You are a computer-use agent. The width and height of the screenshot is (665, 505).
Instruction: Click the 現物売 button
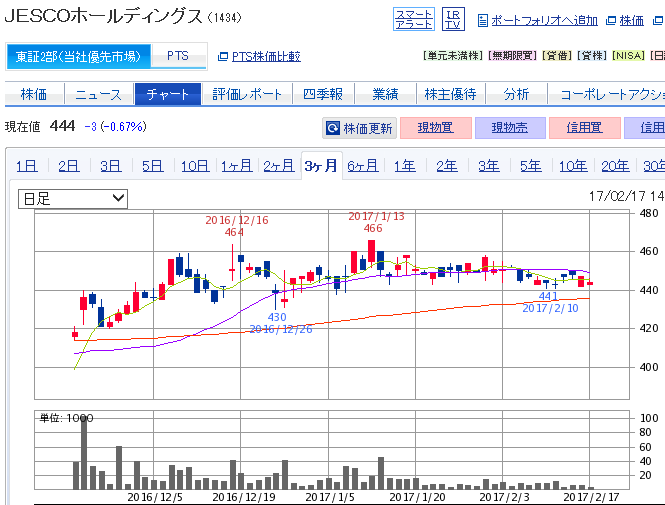(x=510, y=128)
